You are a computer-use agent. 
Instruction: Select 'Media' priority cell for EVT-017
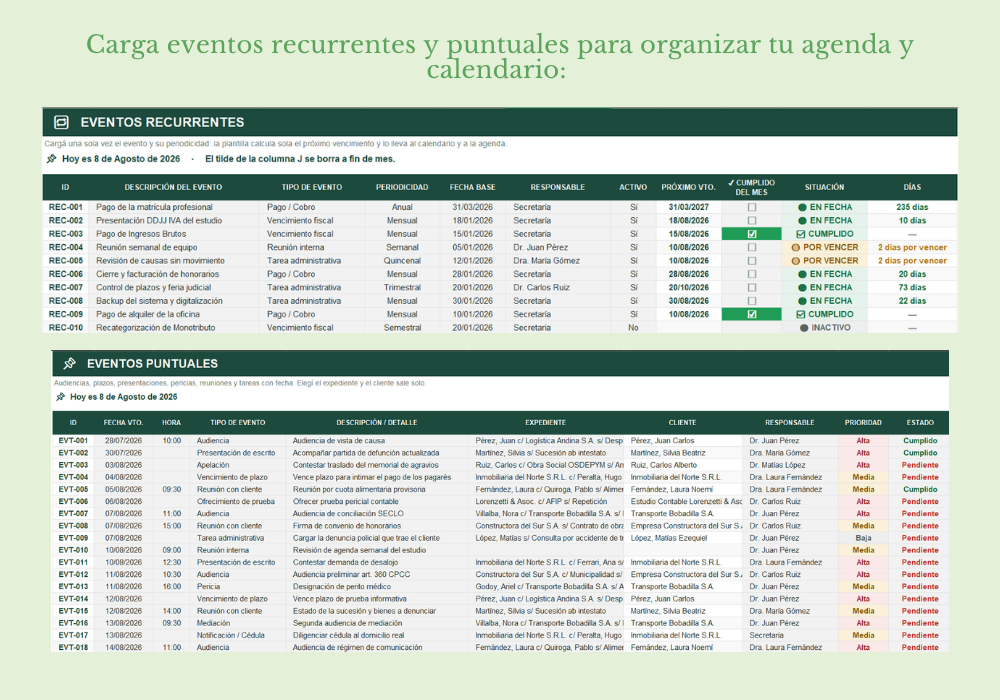tap(863, 635)
